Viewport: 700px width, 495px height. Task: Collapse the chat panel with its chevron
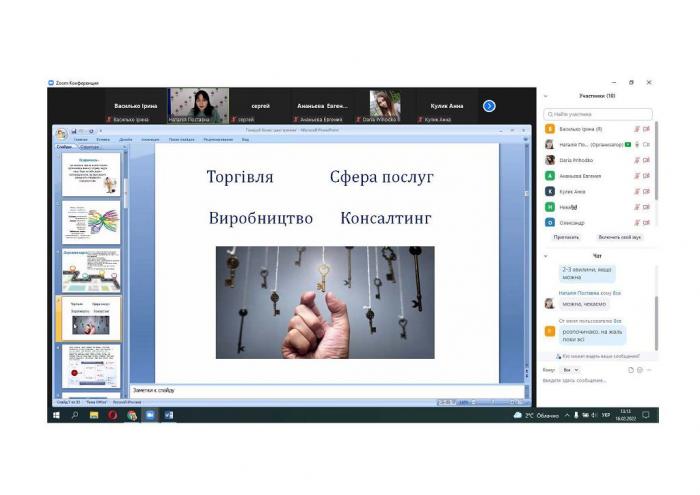point(546,256)
